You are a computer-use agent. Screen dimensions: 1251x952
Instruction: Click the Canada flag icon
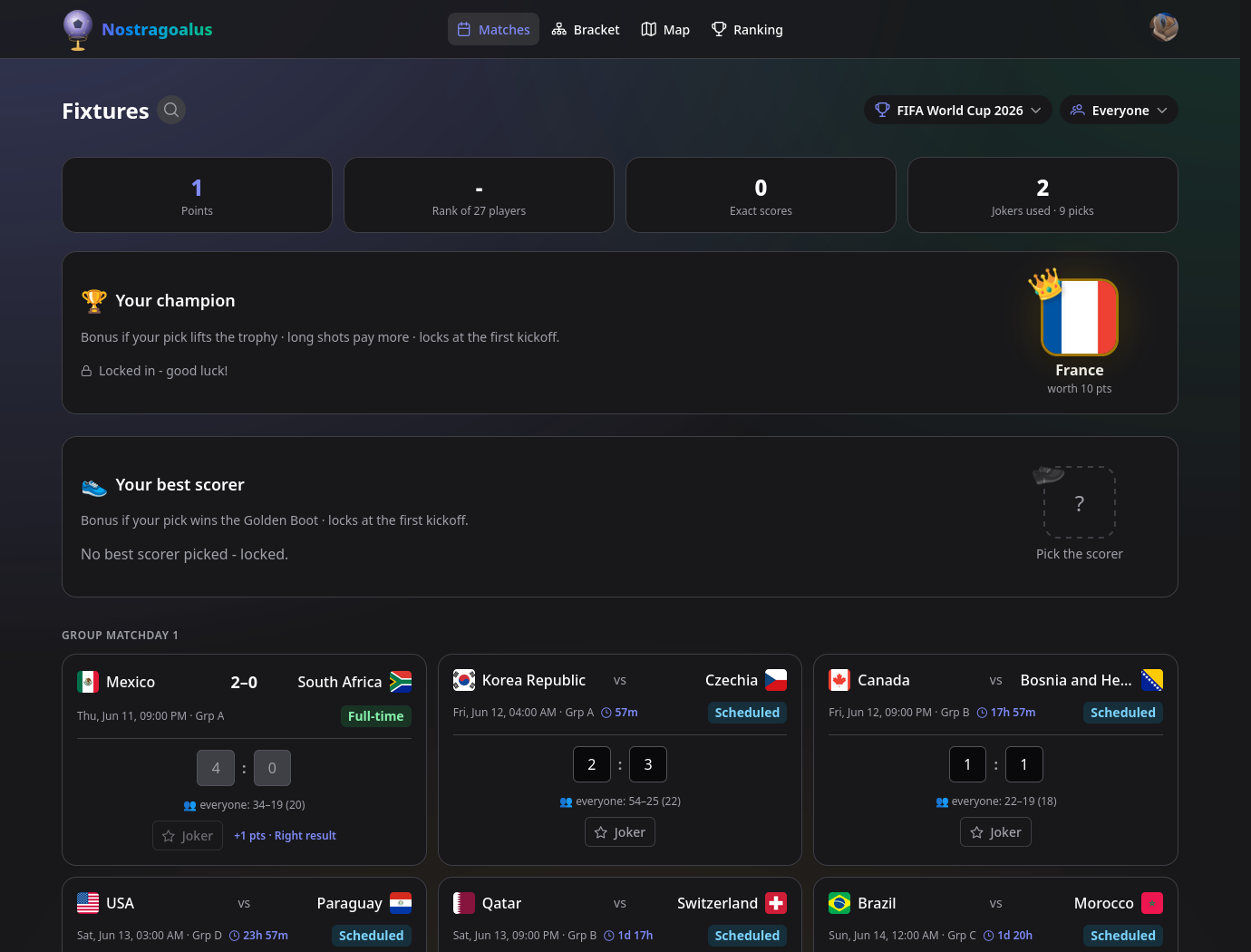pos(839,680)
